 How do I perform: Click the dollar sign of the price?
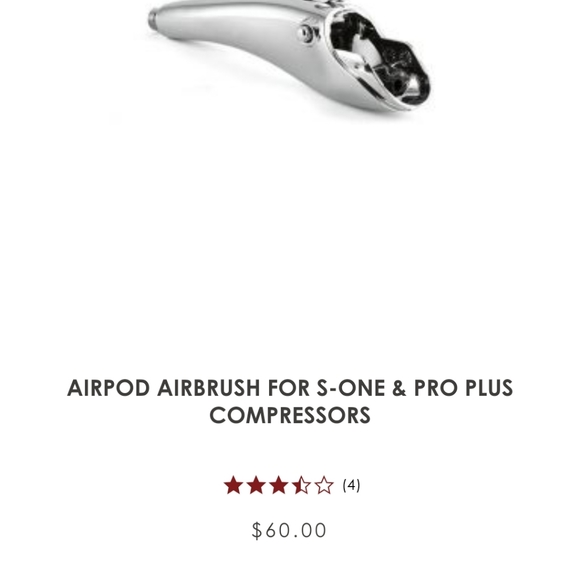[x=257, y=530]
